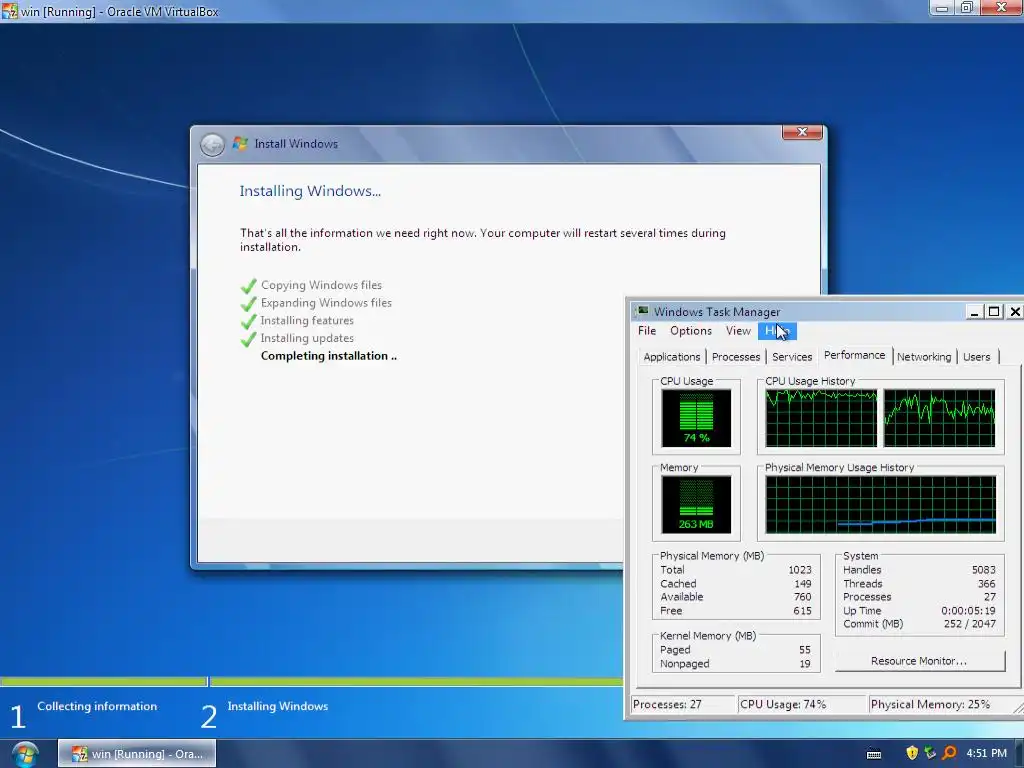Click the Resource Monitor button
The image size is (1024, 768).
click(x=920, y=661)
